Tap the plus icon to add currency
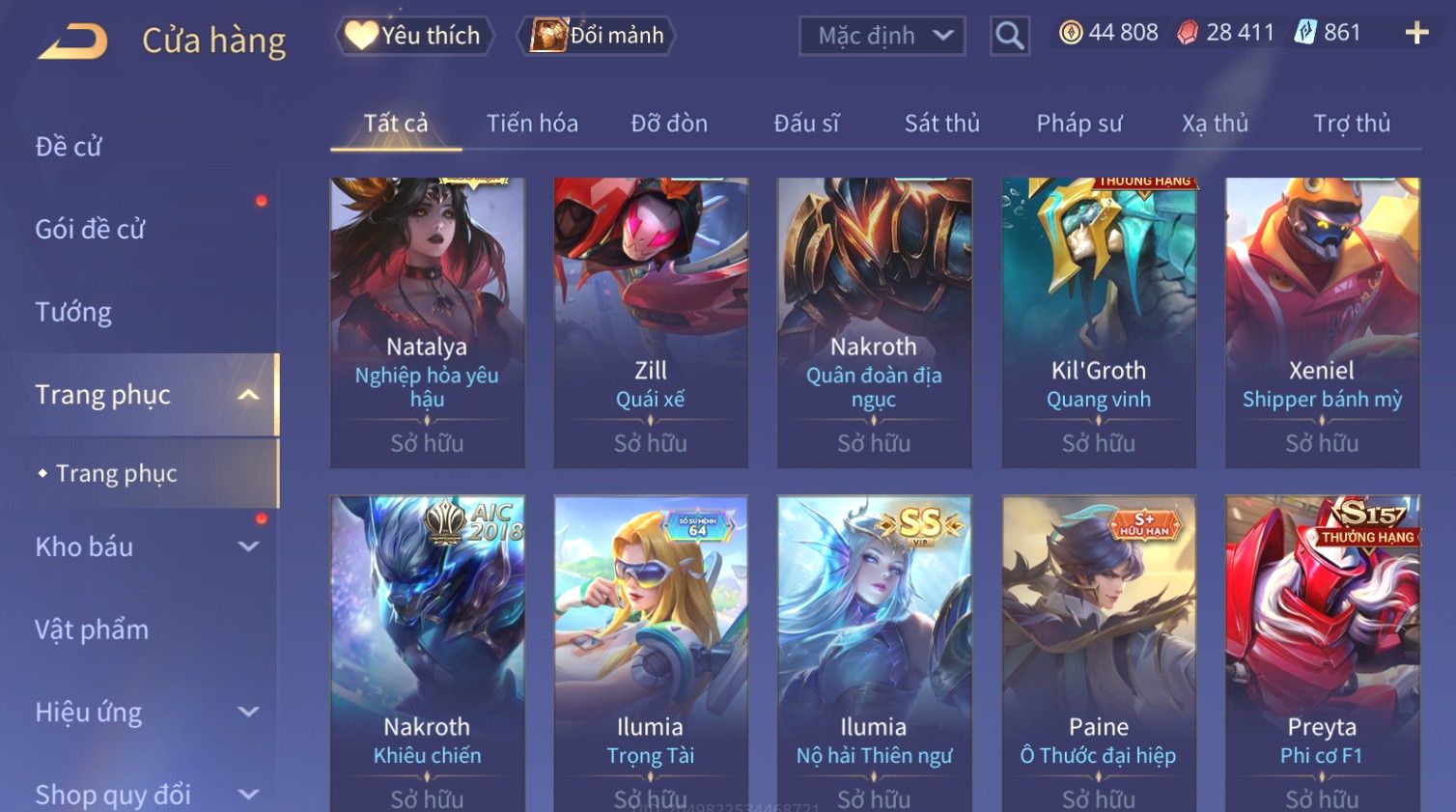The height and width of the screenshot is (812, 1456). click(1416, 34)
